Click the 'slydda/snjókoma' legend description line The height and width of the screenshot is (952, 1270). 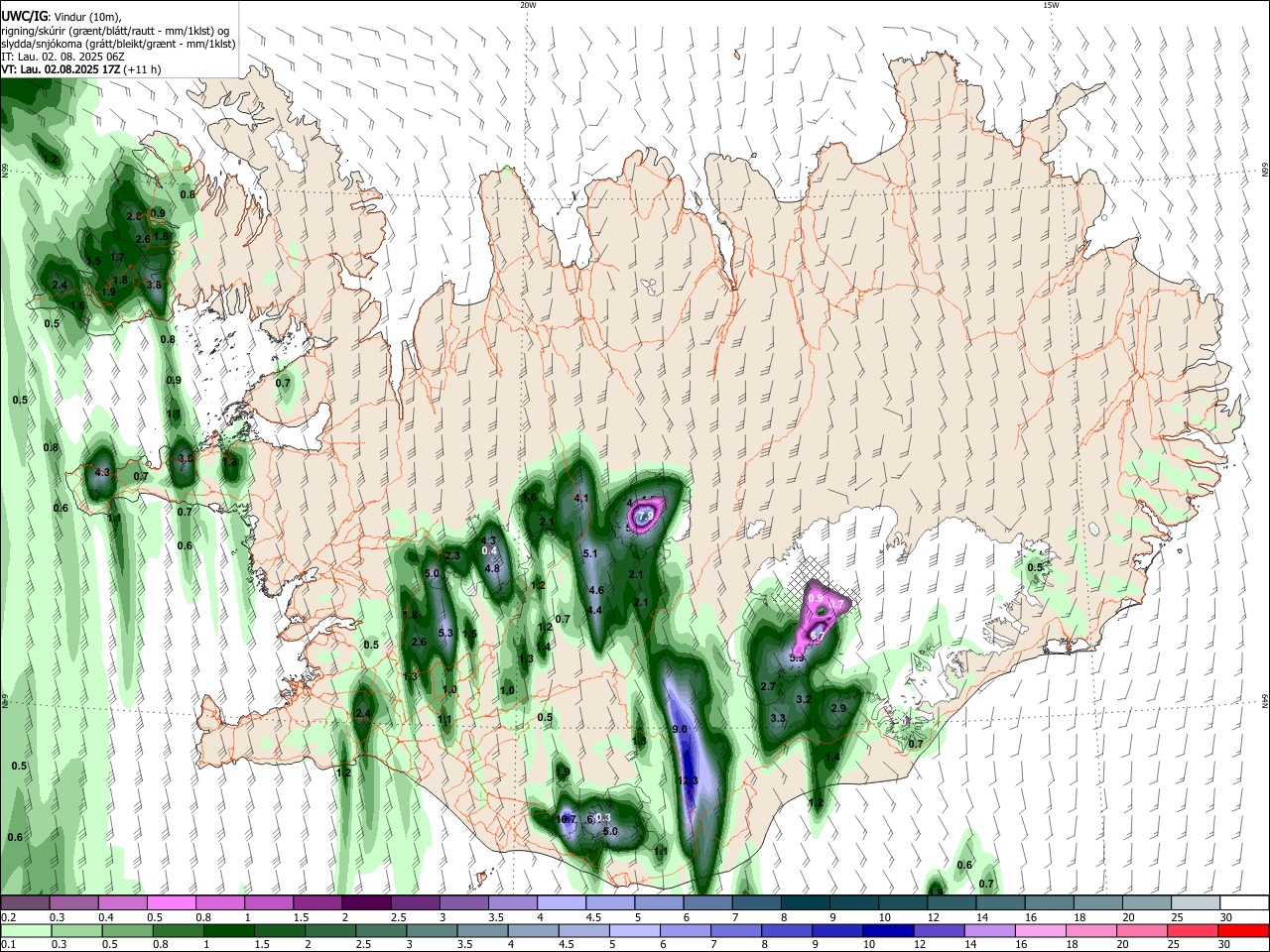click(x=118, y=44)
